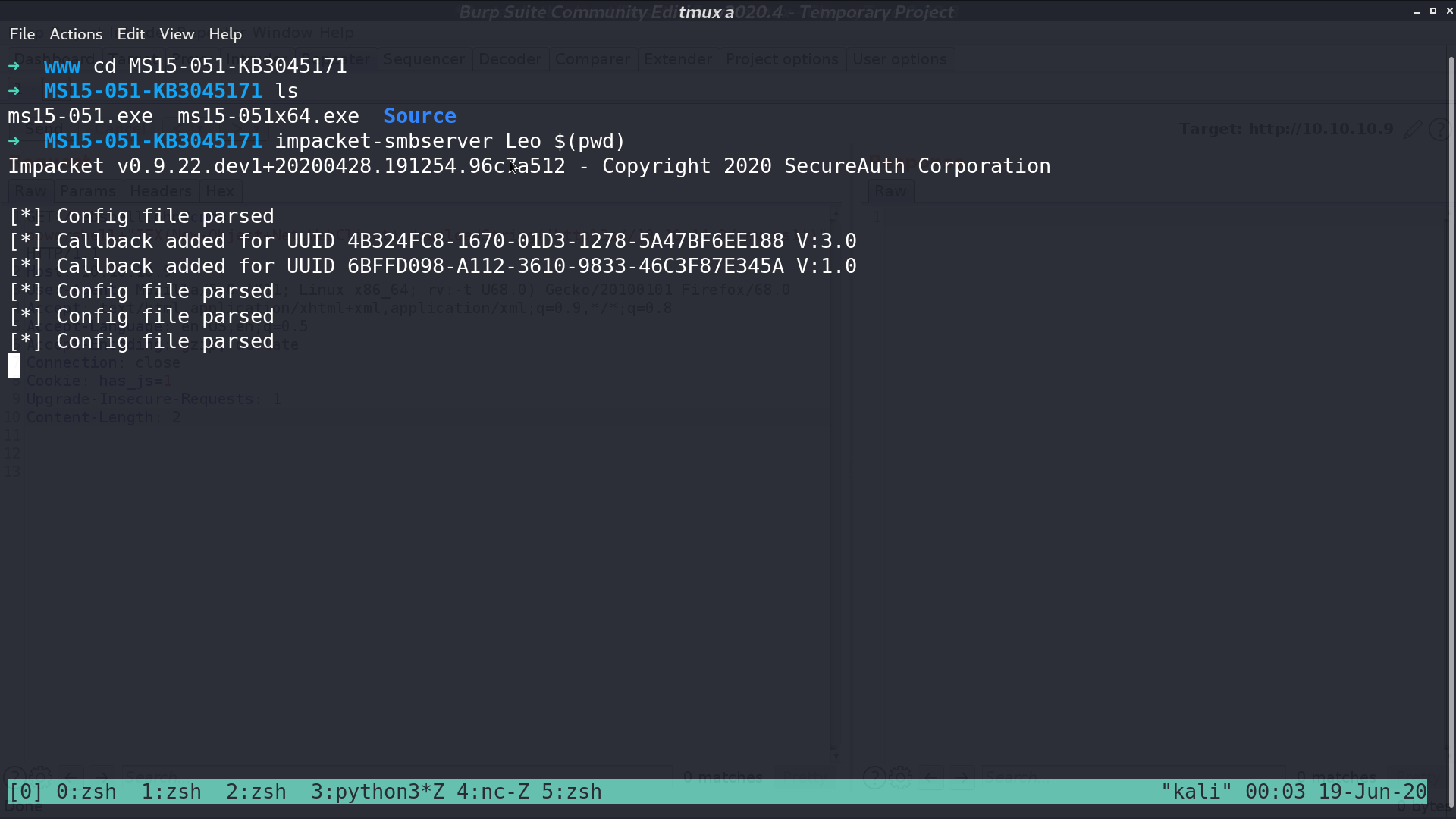Viewport: 1456px width, 819px height.
Task: Switch to tmux window 1:zsh
Action: [x=171, y=792]
